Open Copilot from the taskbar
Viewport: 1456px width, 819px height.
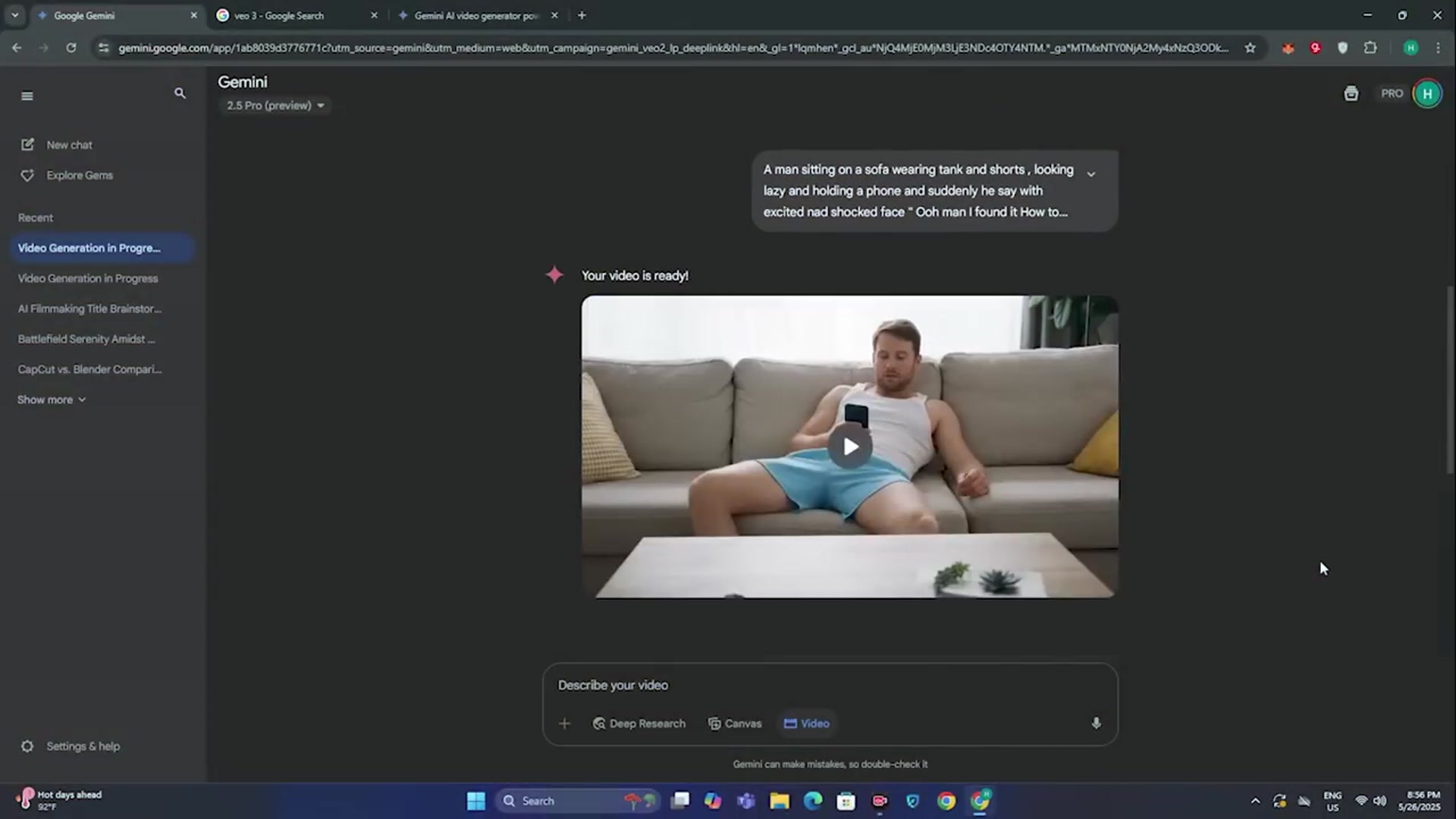point(713,801)
